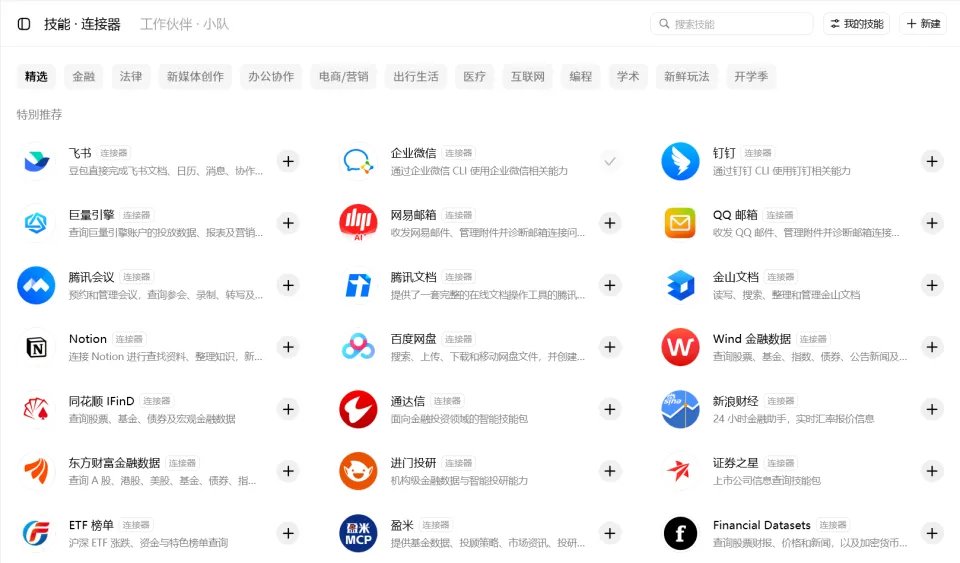Toggle the sidebar panel icon
Screen dimensions: 960x563
coord(24,24)
